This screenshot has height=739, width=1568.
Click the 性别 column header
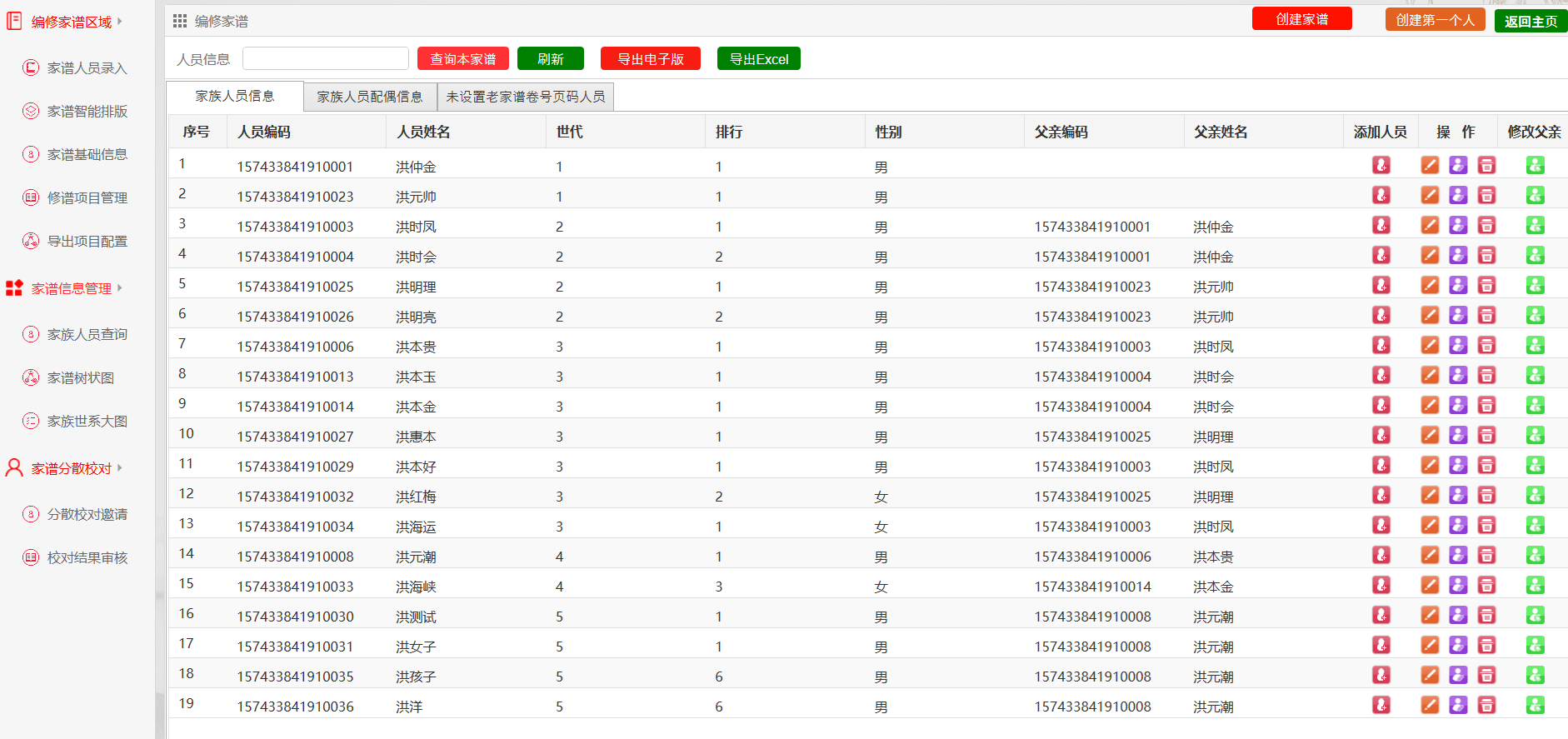coord(888,132)
